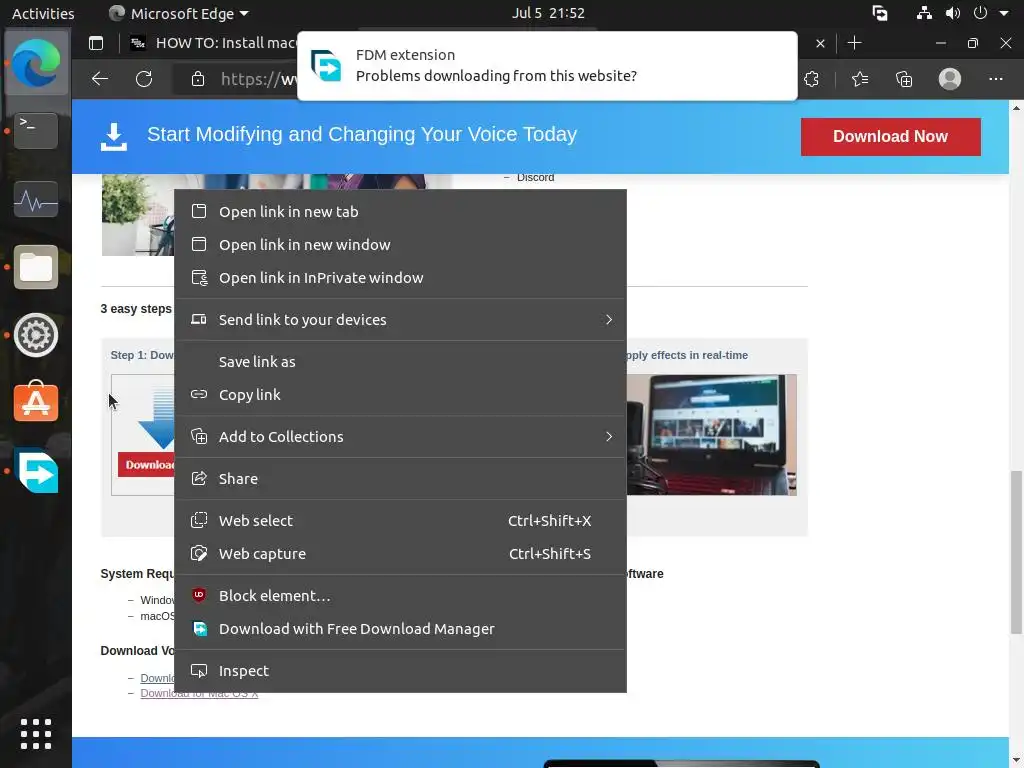Choose Open link in new window
The height and width of the screenshot is (768, 1024).
(x=400, y=244)
